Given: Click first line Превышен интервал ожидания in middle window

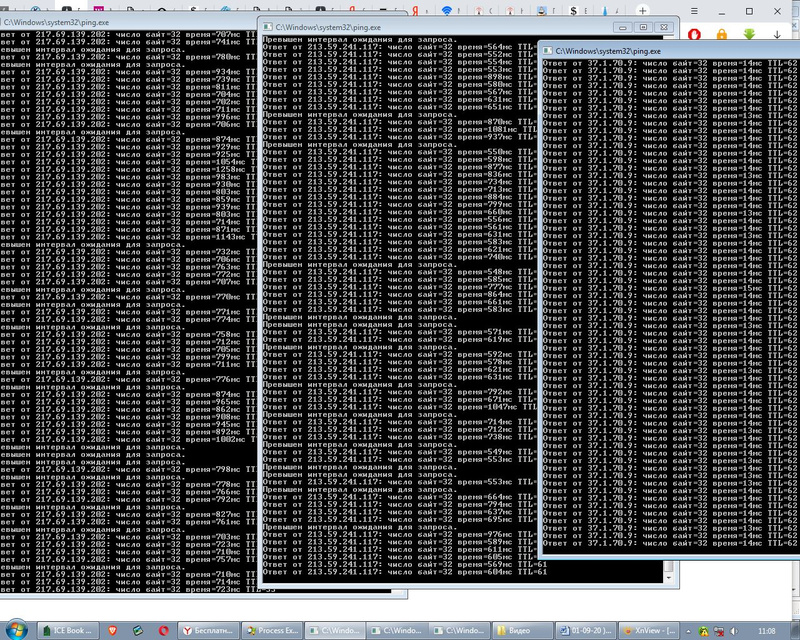Looking at the screenshot, I should [360, 40].
